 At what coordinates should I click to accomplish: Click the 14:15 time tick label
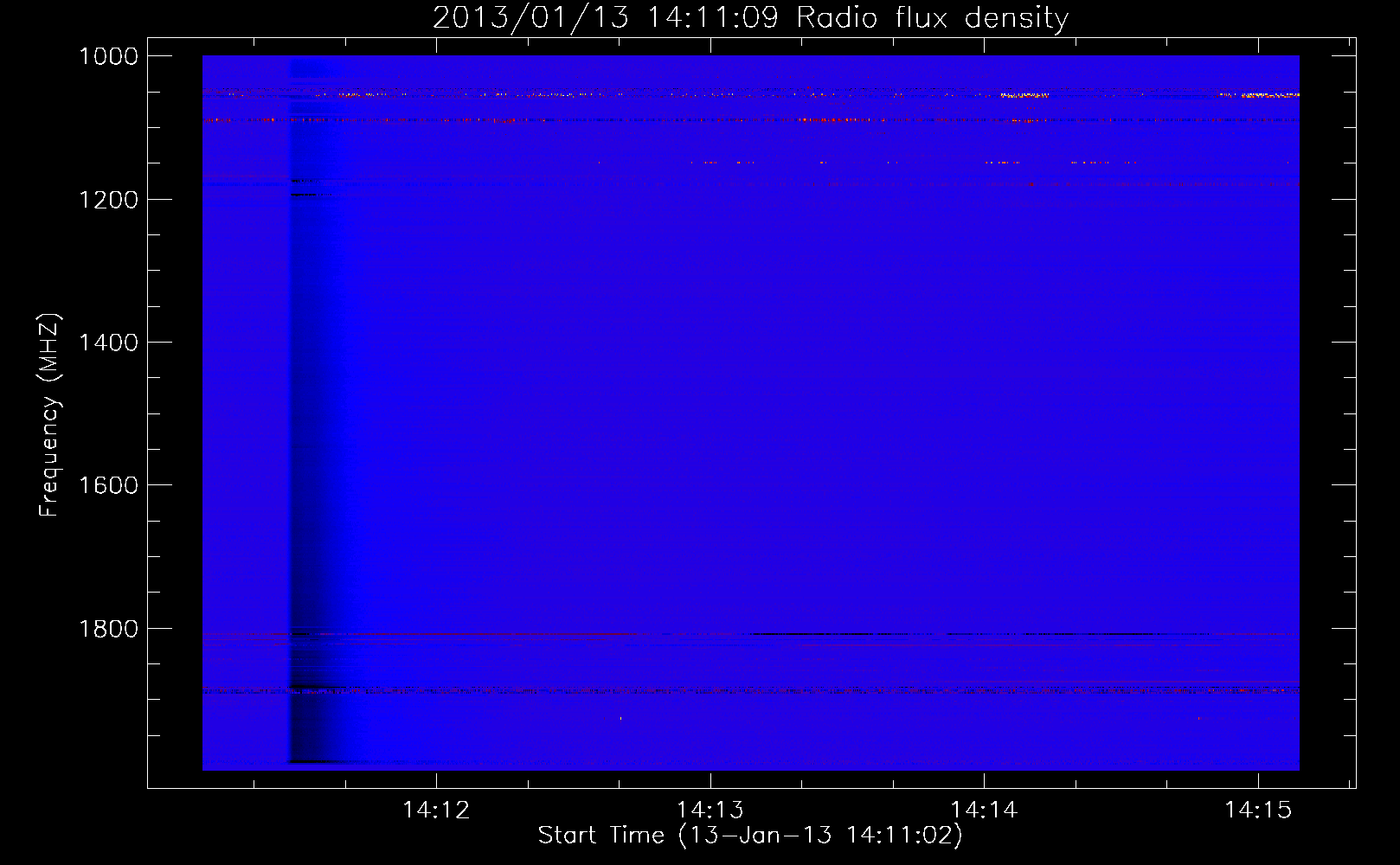pos(1258,810)
